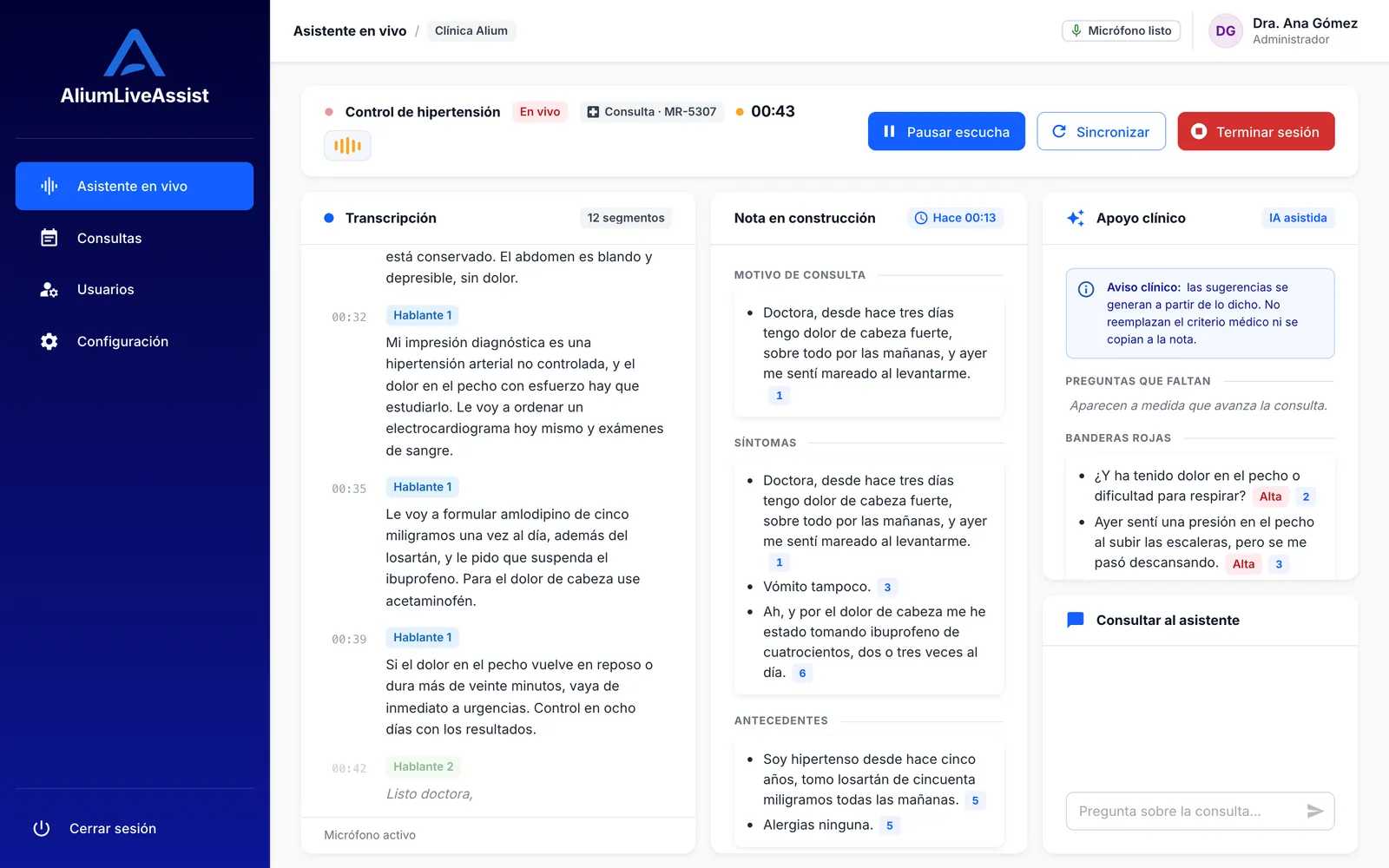Click the microphone icon in Micrófono listo

click(x=1076, y=30)
